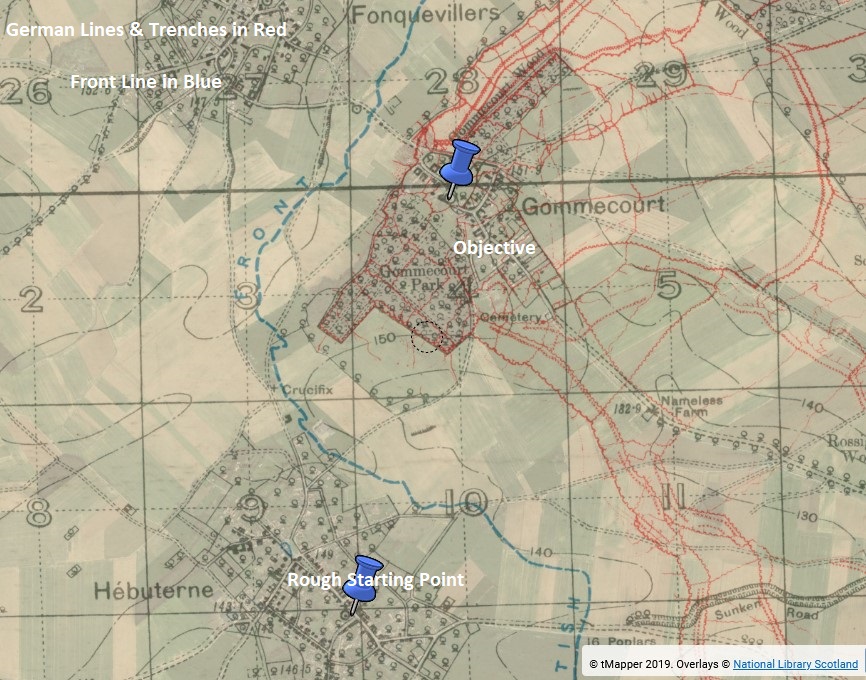Click the 'Front Line in Blue' caption
Screen dimensions: 866x680
pos(146,82)
